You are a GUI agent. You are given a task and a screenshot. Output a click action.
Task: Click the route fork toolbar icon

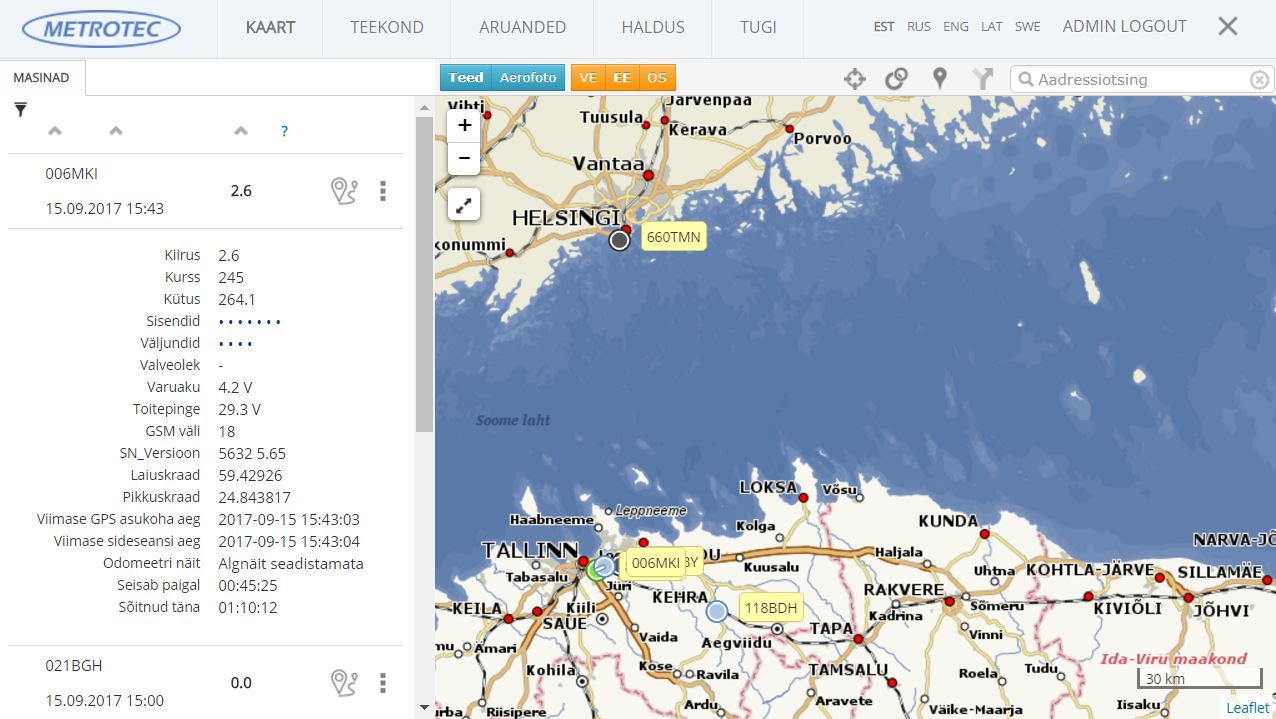983,79
